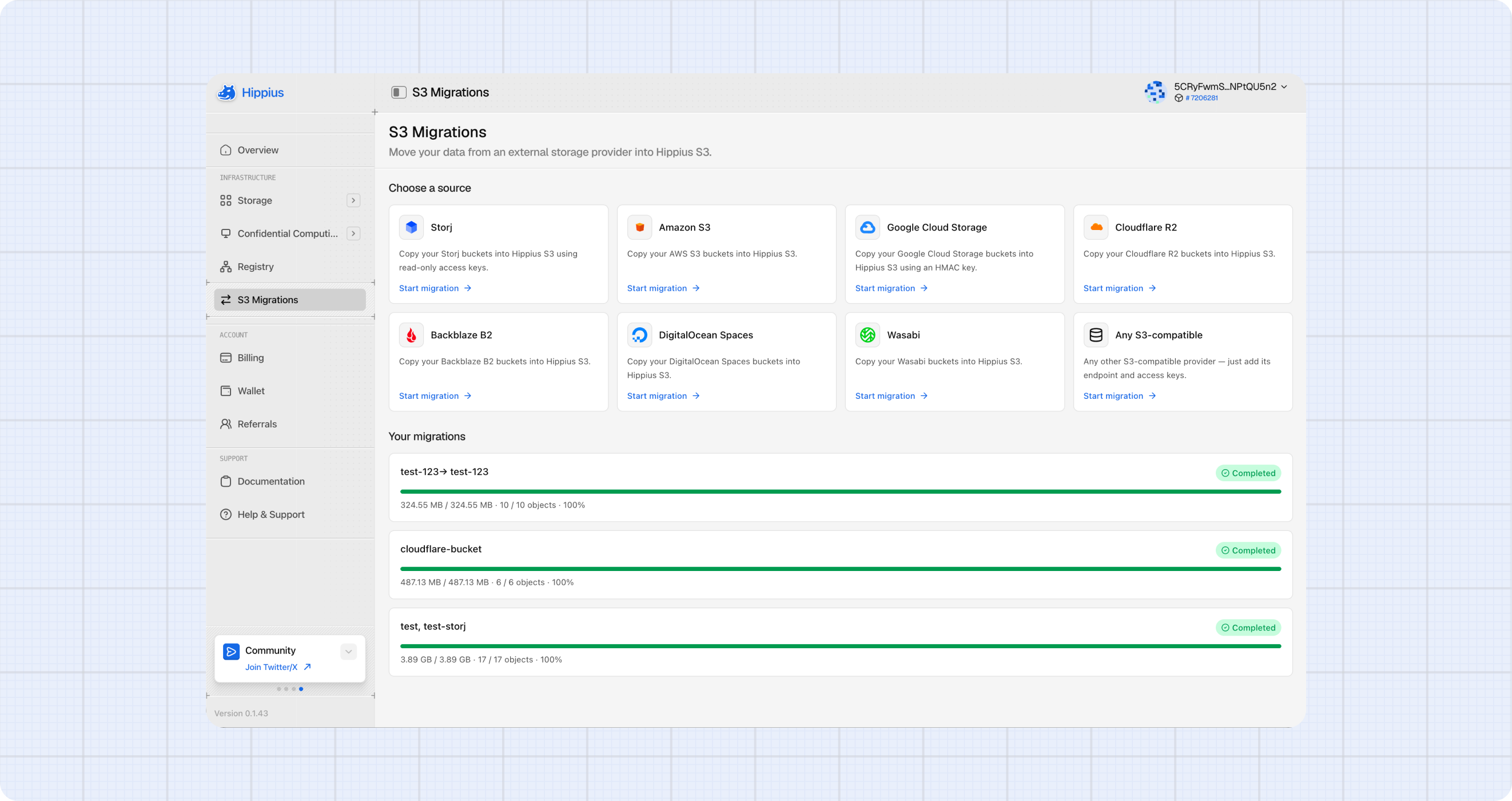Click the Community card play icon
The height and width of the screenshot is (801, 1512).
231,651
